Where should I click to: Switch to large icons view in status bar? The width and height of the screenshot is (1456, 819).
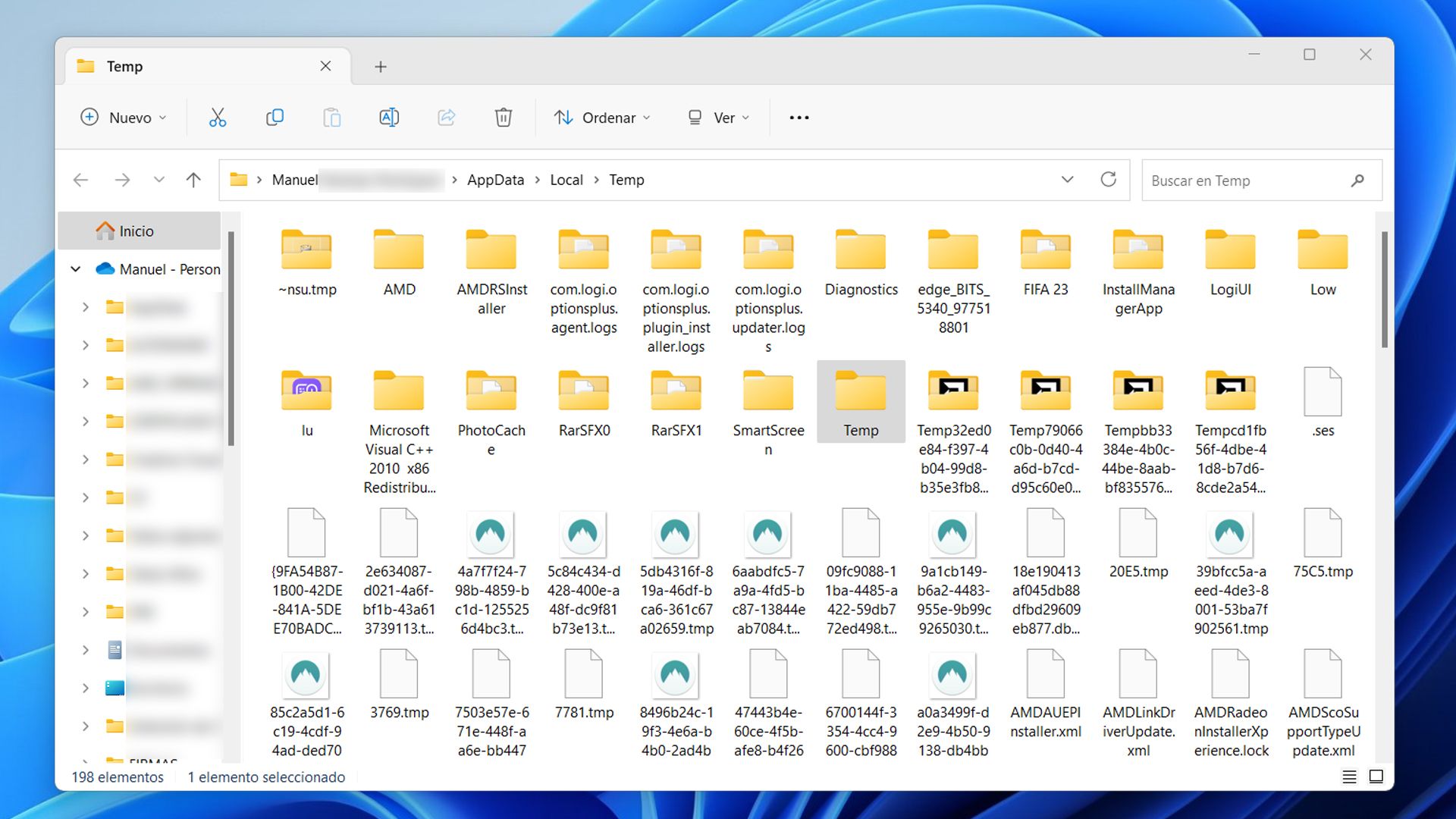[1376, 777]
